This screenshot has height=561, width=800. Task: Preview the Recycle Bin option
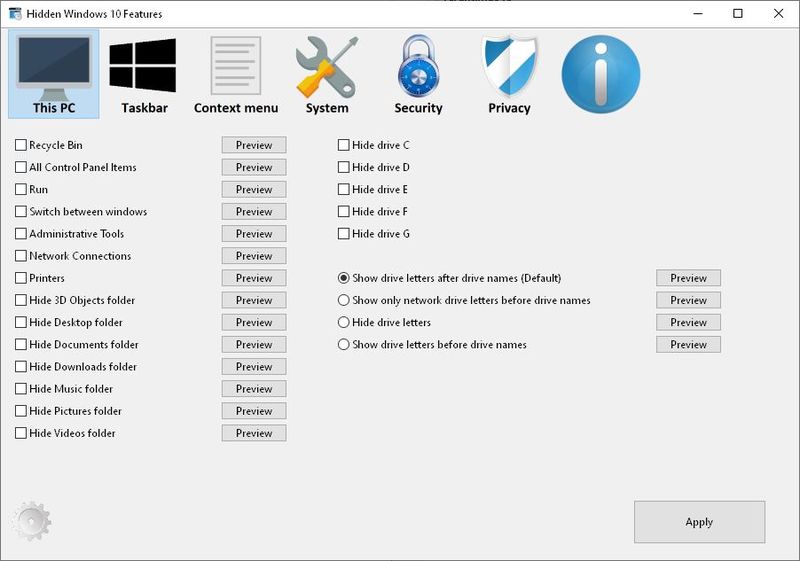(254, 145)
